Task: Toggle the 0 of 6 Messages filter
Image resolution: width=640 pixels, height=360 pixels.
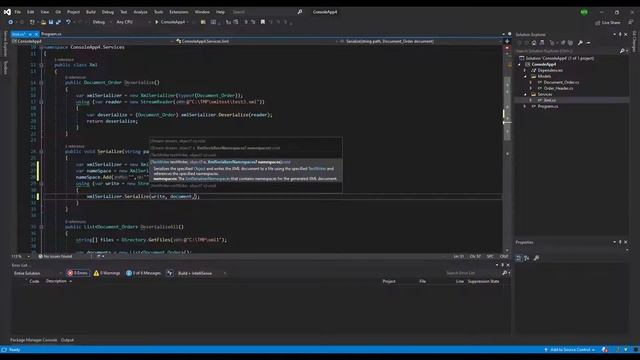Action: pyautogui.click(x=144, y=273)
